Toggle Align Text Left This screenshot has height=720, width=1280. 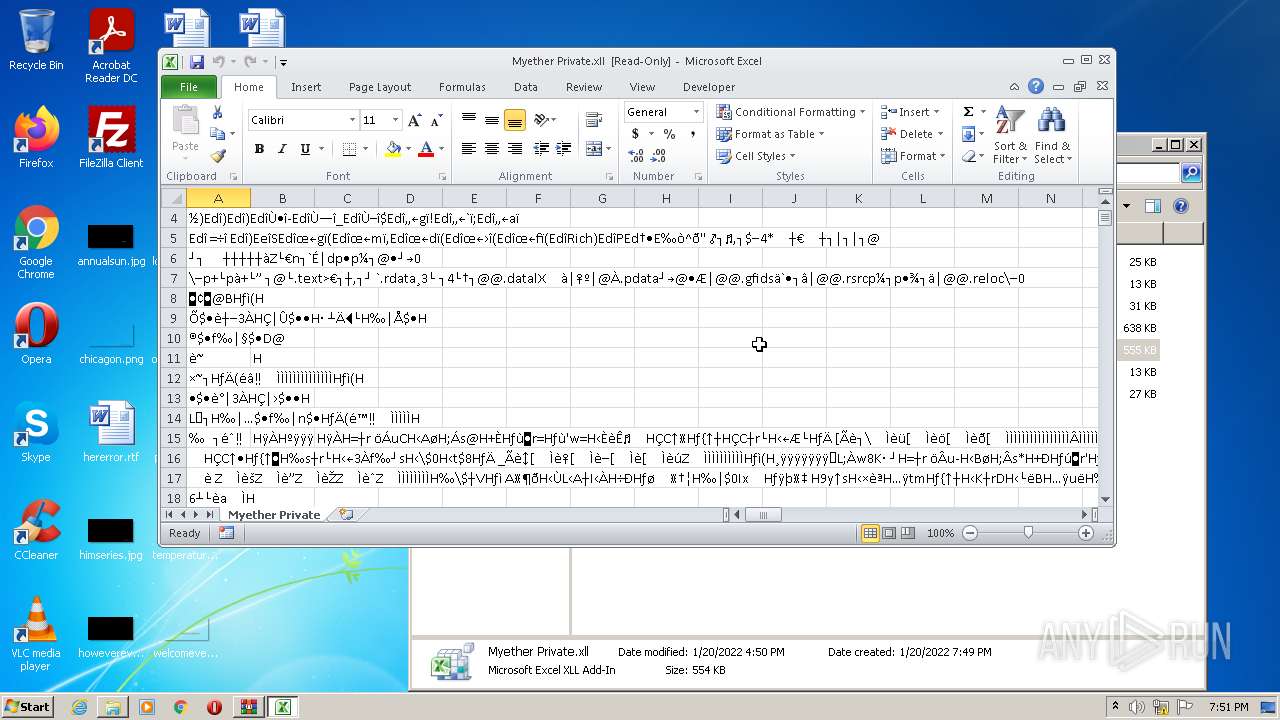tap(468, 149)
